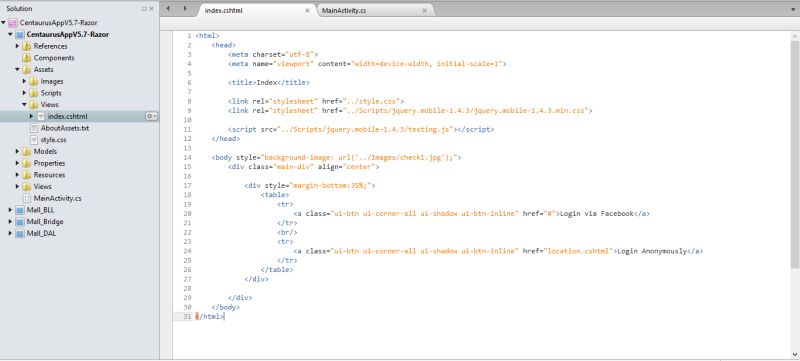Click the scrollbar up arrow in editor
Image resolution: width=800 pixels, height=361 pixels.
pyautogui.click(x=795, y=36)
